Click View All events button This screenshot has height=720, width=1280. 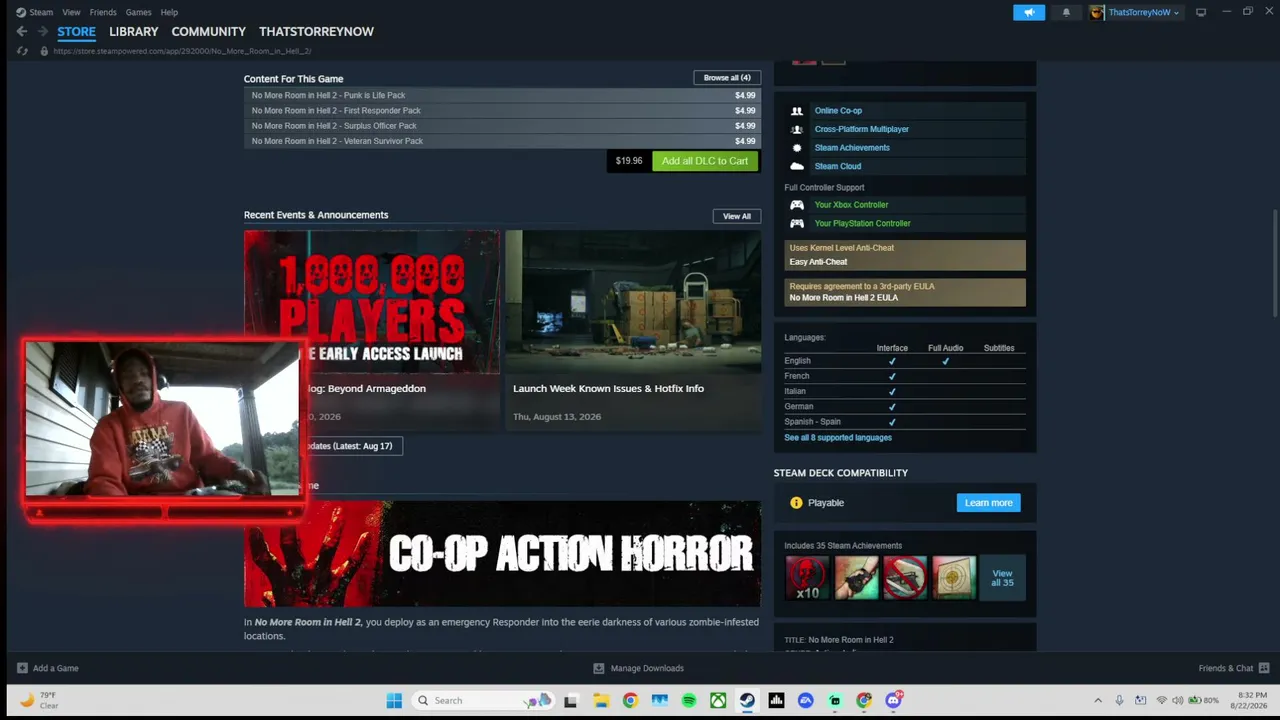tap(737, 216)
